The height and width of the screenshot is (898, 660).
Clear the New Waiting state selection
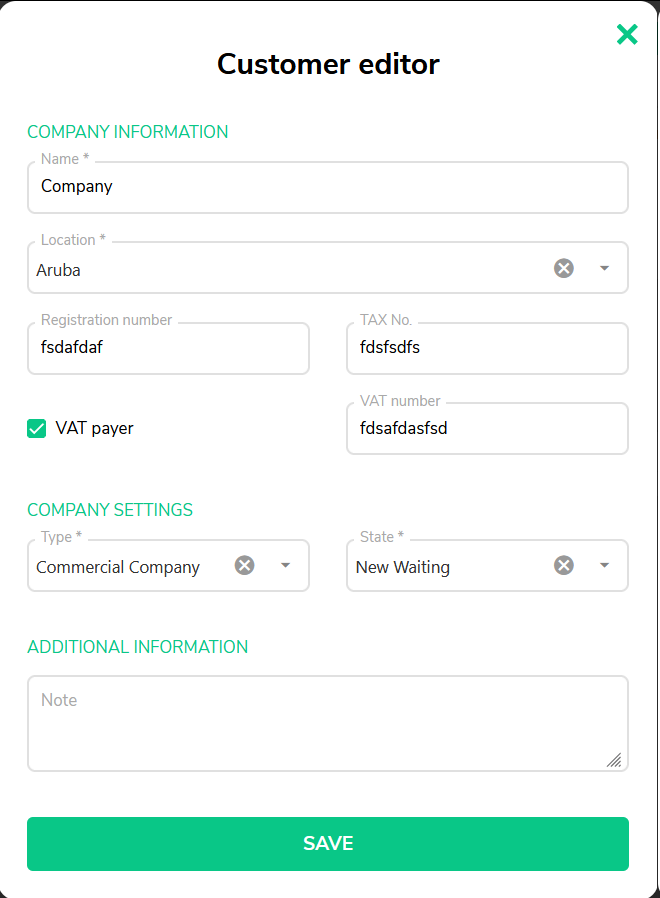(x=564, y=565)
